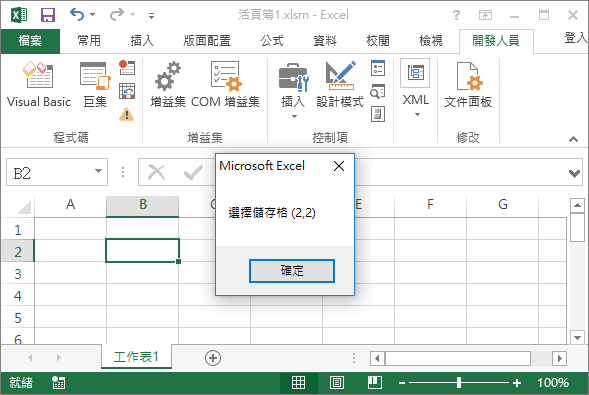Click 確定 in the message box
Viewport: 589px width, 395px height.
(x=291, y=270)
